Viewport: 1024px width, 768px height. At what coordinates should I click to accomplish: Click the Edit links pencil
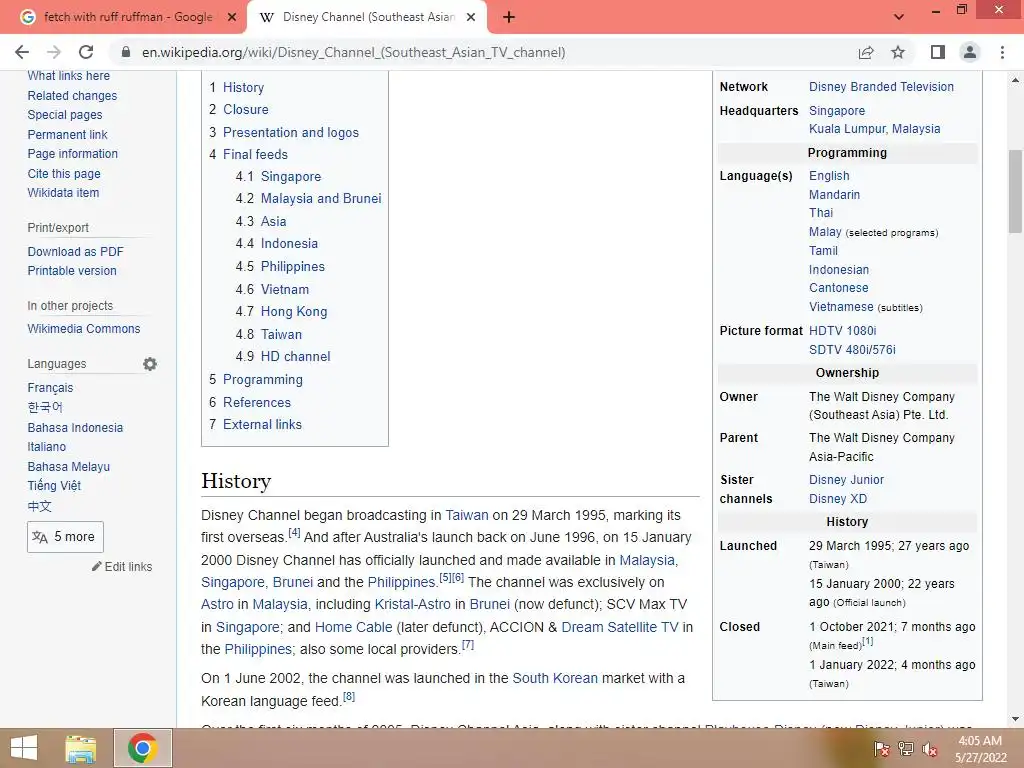[x=122, y=566]
